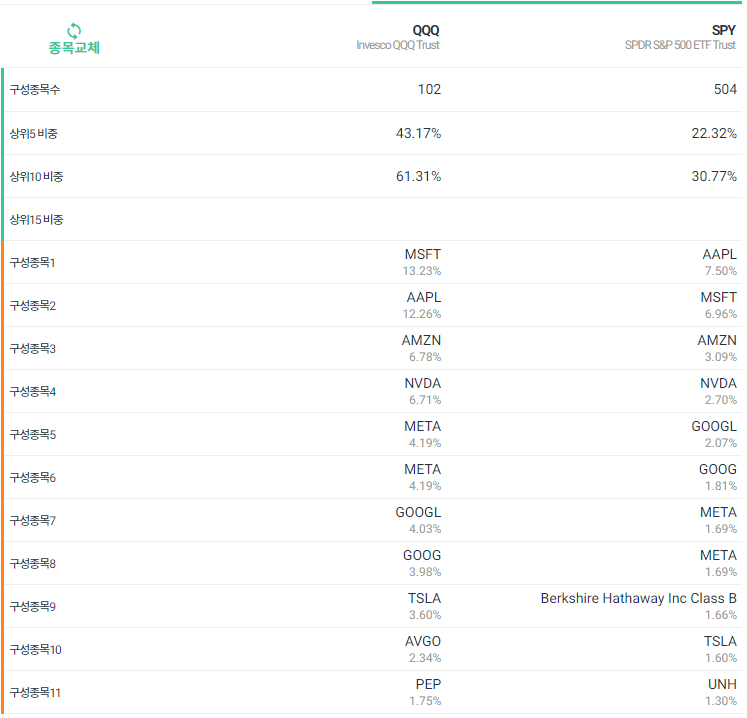The image size is (747, 718).
Task: Select NVDA in the SPY column
Action: coord(718,384)
